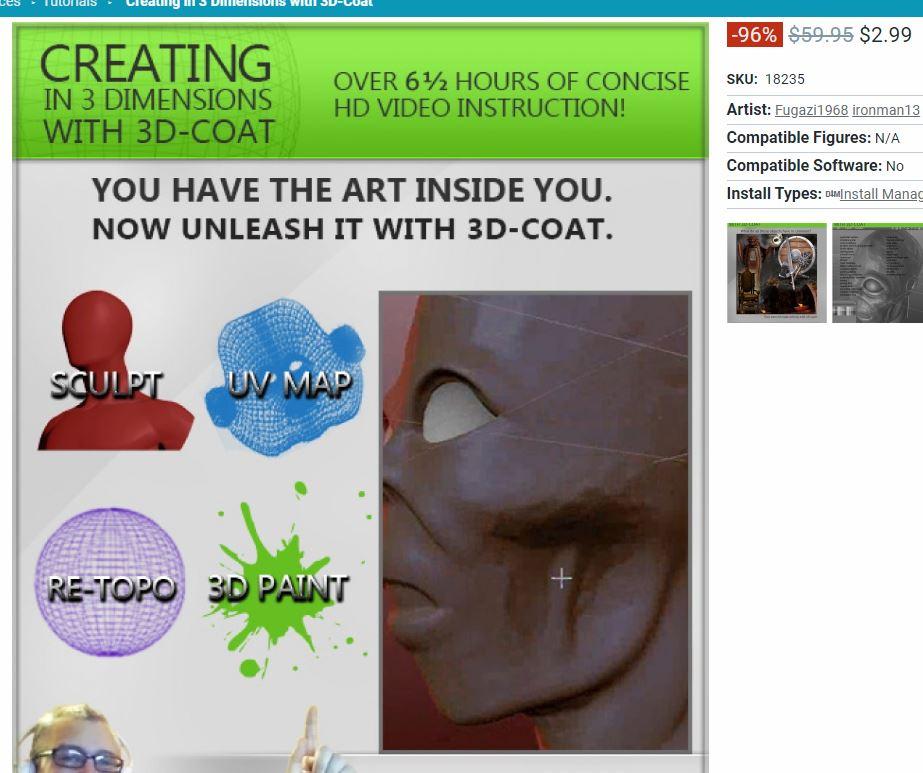Open the Tutorials breadcrumb link

pos(70,3)
